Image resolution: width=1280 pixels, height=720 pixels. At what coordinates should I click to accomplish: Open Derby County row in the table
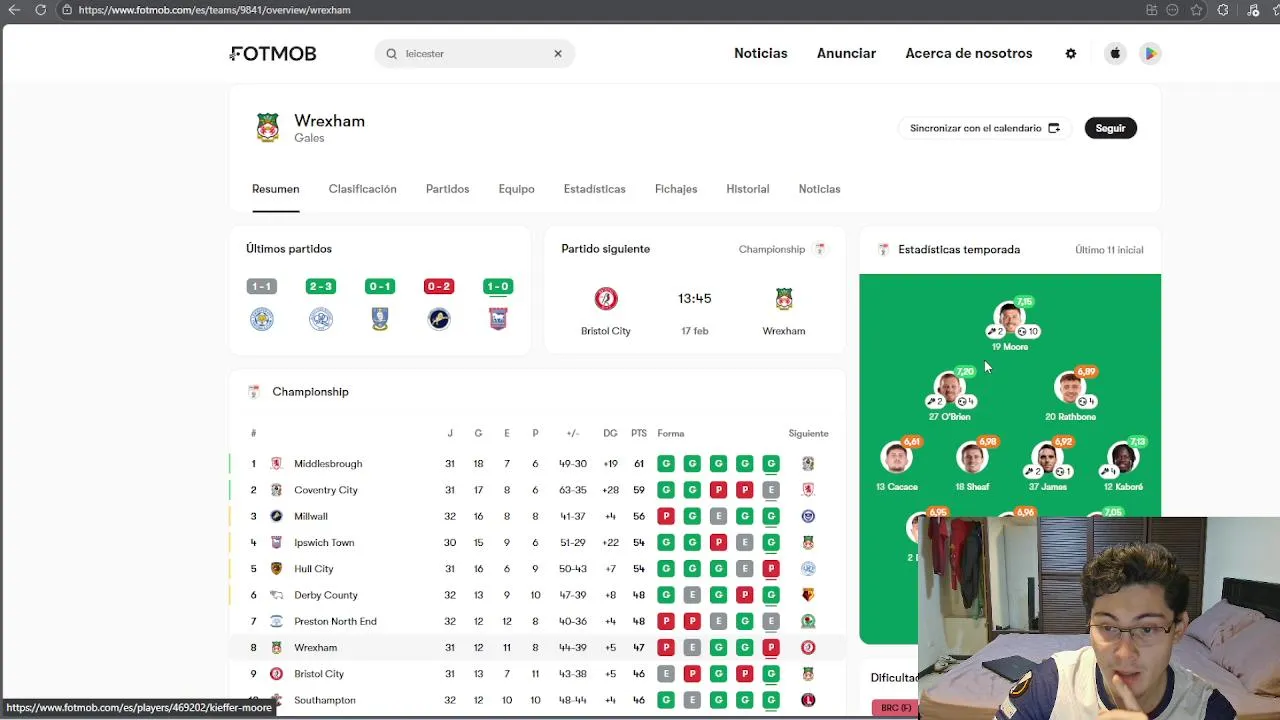538,595
